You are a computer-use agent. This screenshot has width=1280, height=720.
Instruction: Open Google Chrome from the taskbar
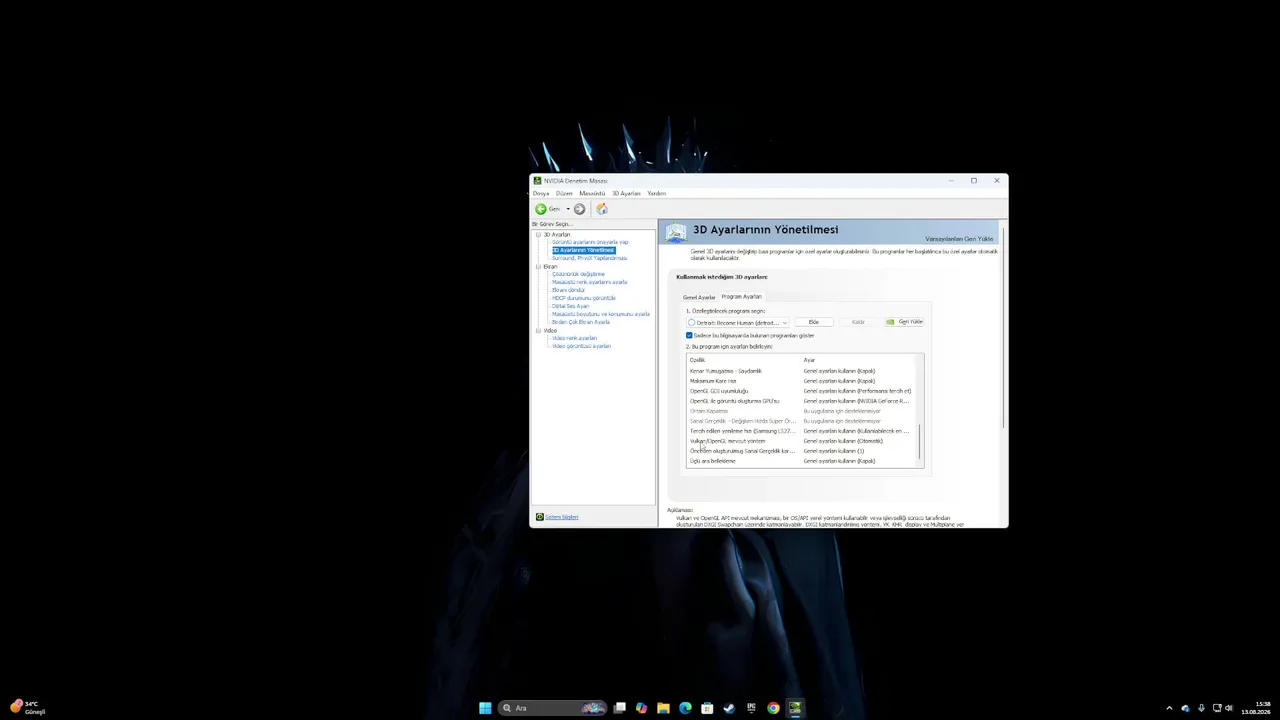tap(773, 708)
